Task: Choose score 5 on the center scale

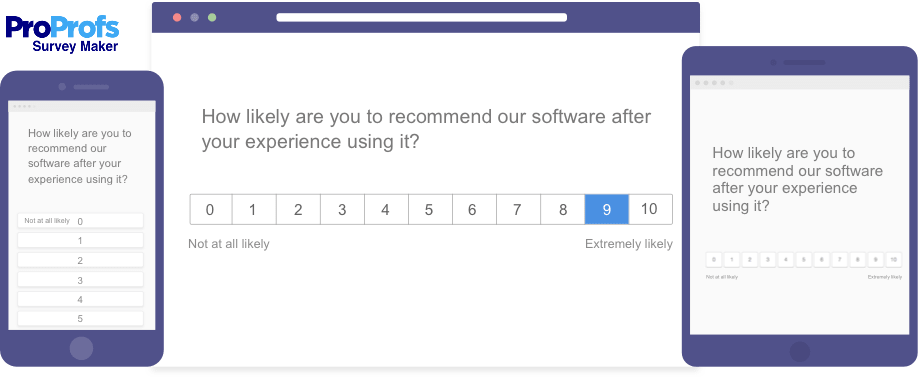Action: pos(430,210)
